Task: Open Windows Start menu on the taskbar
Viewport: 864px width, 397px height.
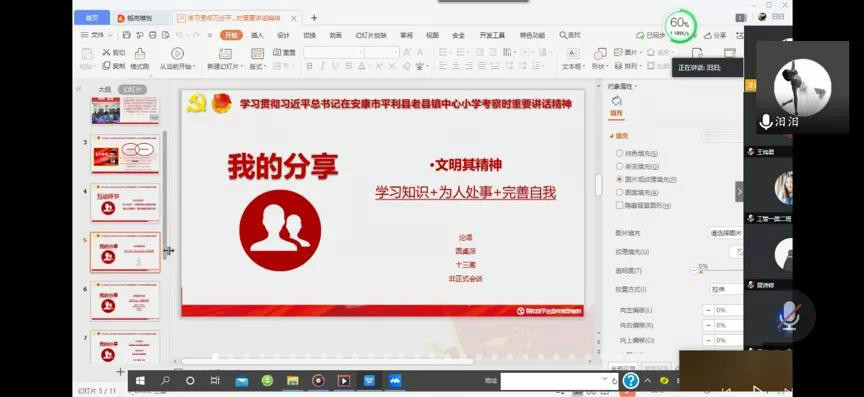Action: pos(140,380)
